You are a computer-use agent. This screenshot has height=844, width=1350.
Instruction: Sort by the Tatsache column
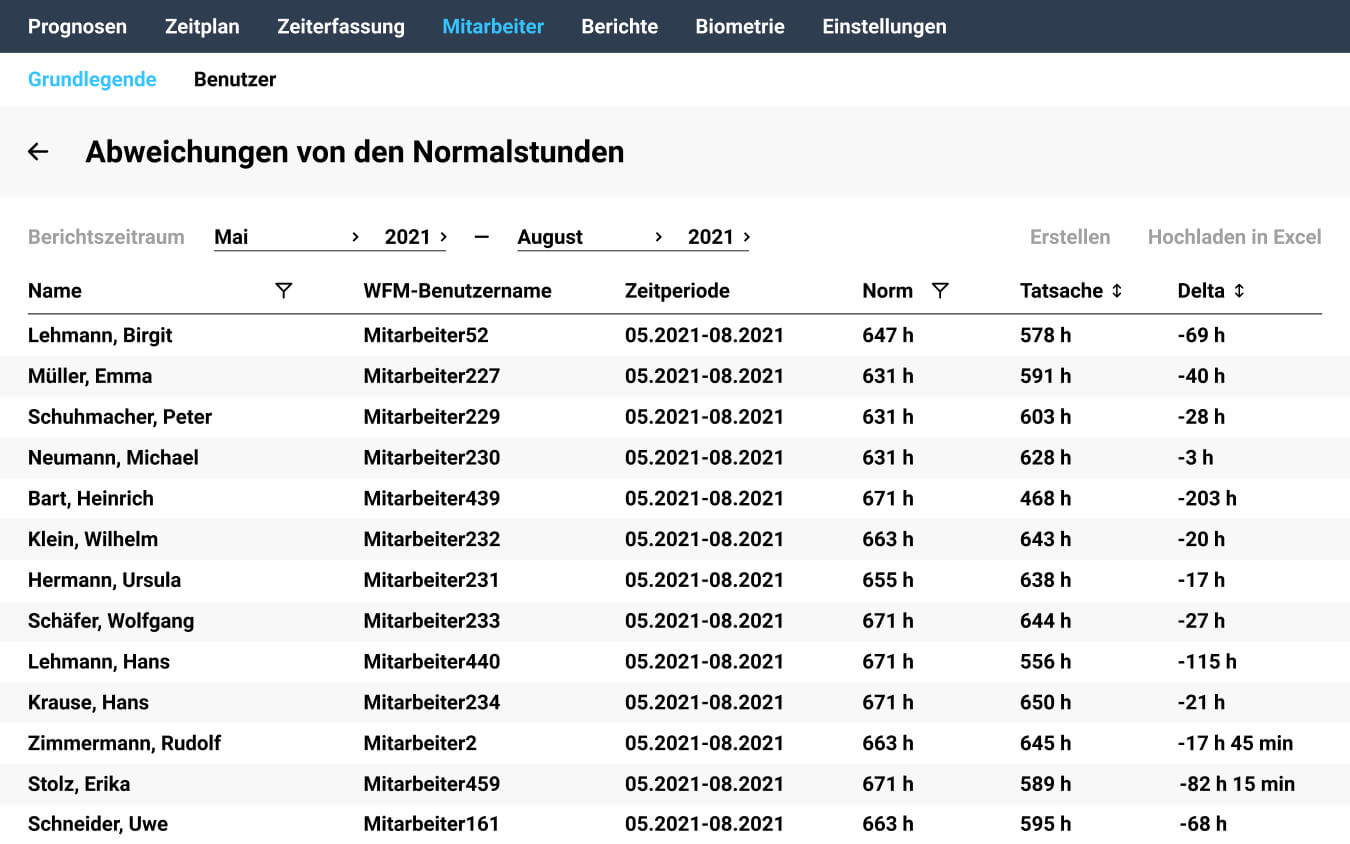pyautogui.click(x=1117, y=291)
